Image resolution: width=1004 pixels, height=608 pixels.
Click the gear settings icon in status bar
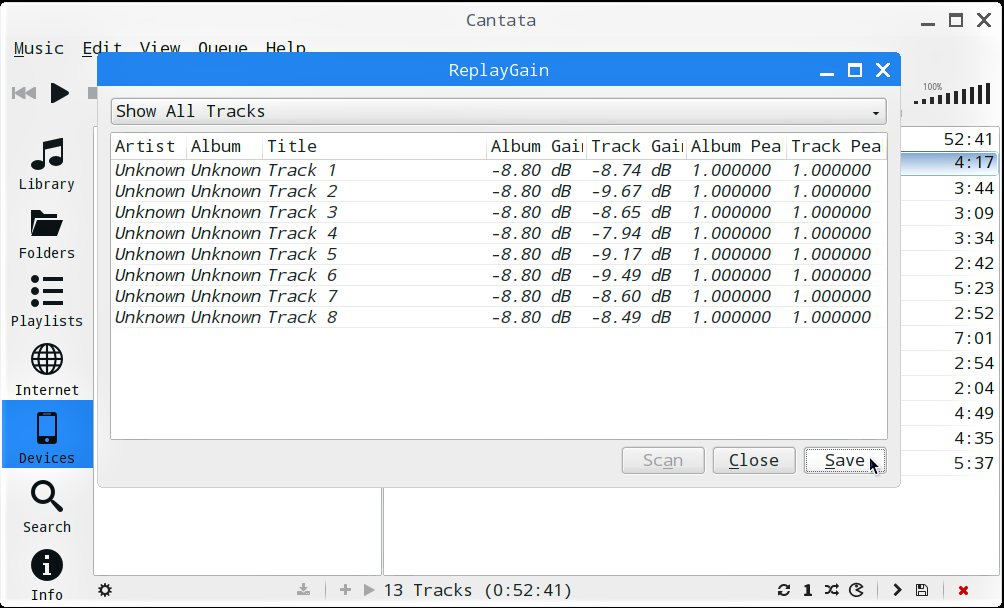click(x=105, y=590)
